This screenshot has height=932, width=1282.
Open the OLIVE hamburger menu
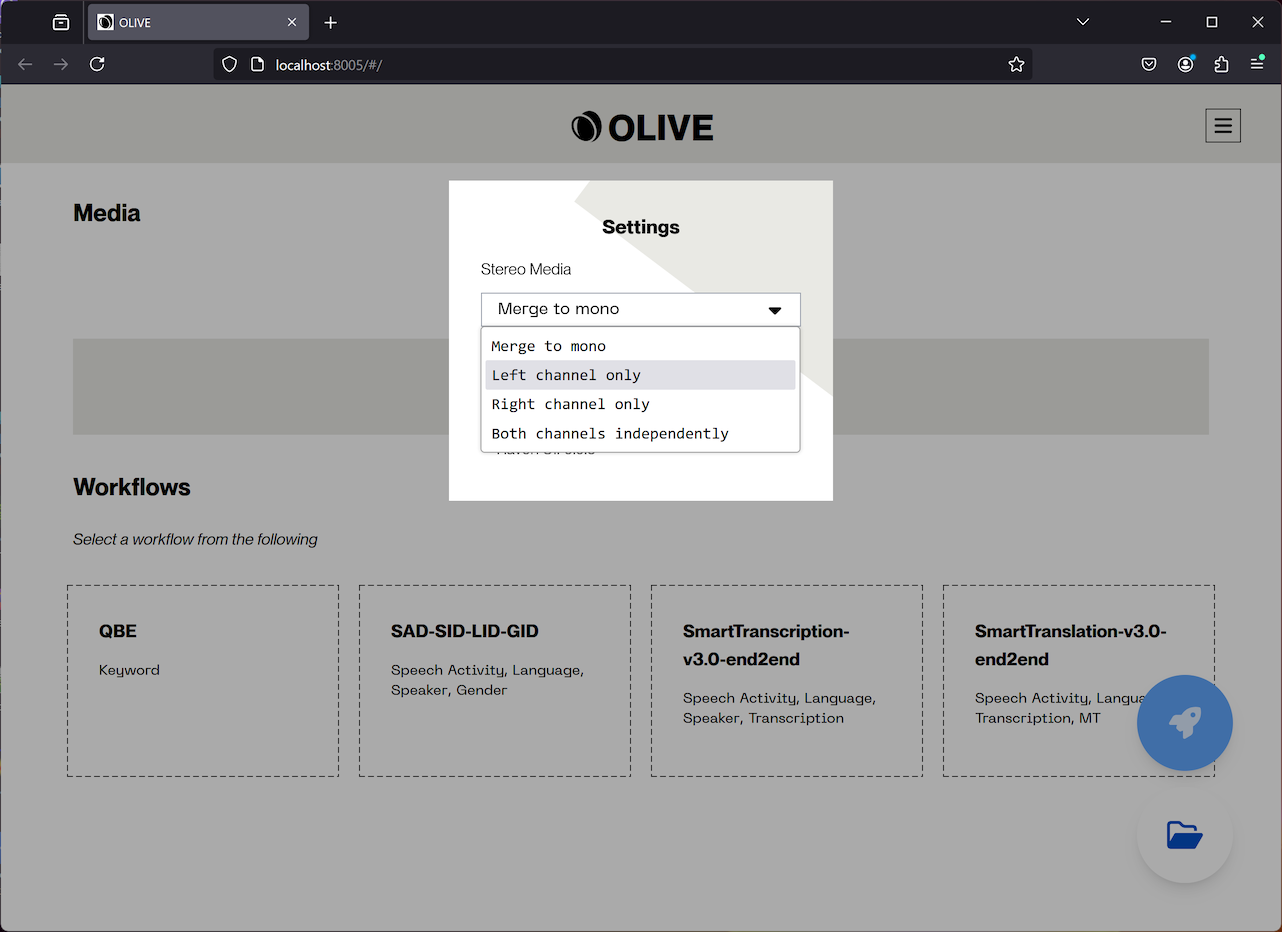tap(1223, 126)
